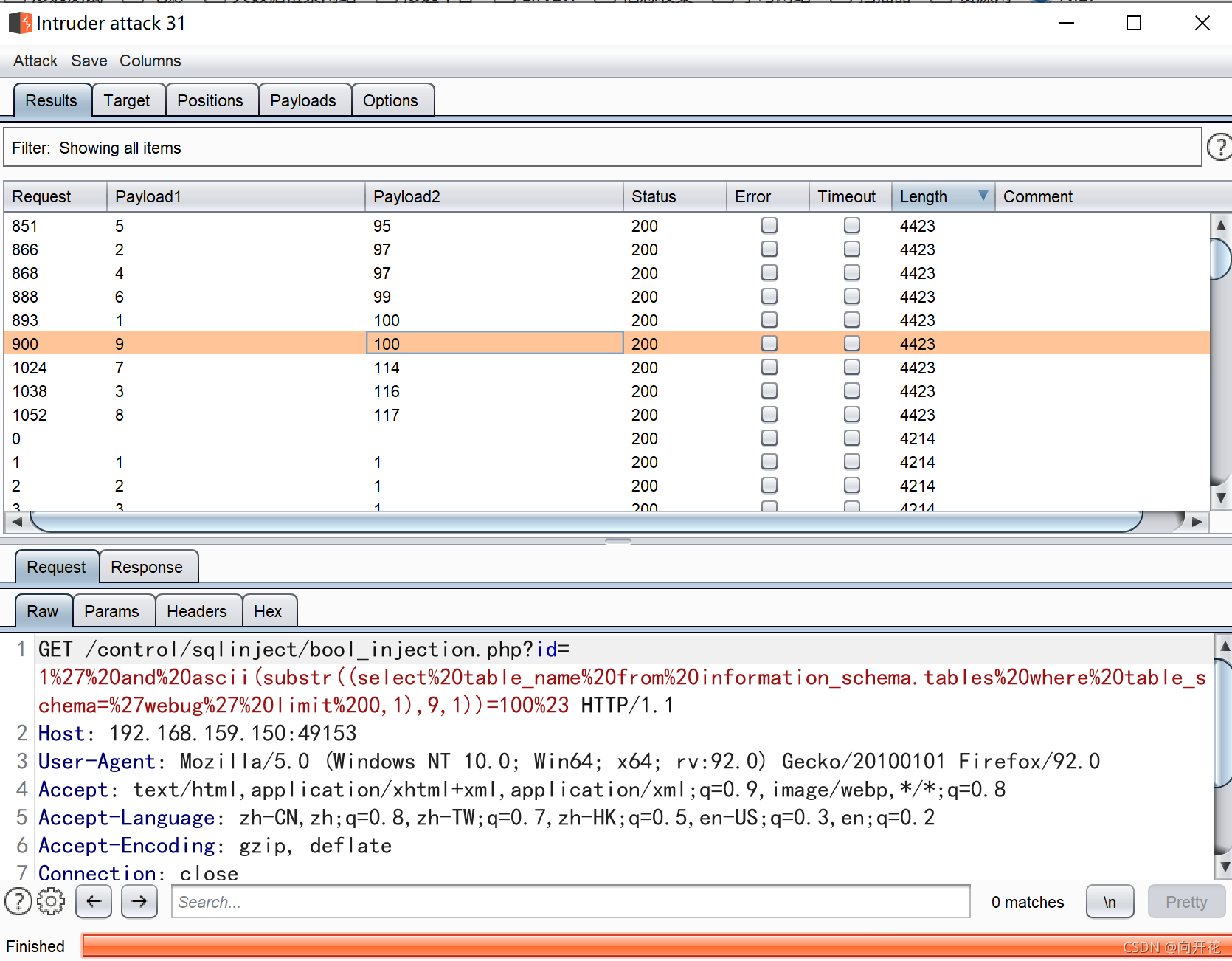Toggle Error checkbox for request 868
The image size is (1232, 961).
[x=769, y=272]
